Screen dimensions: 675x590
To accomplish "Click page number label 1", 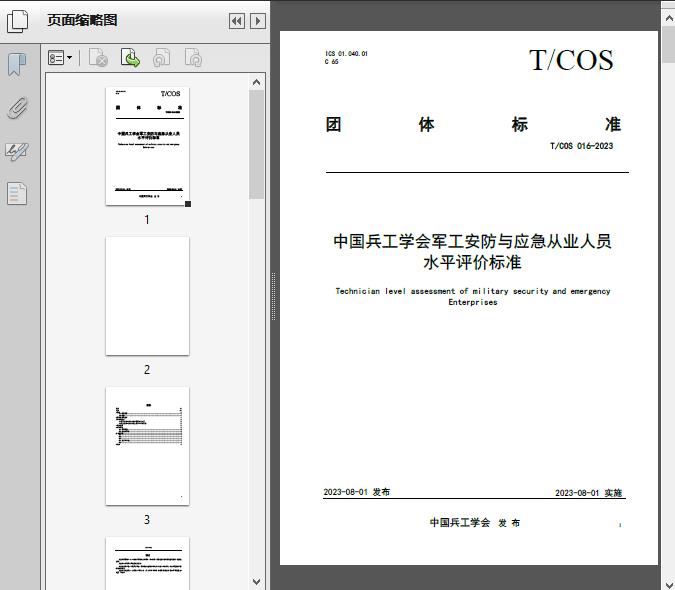I will pyautogui.click(x=147, y=220).
